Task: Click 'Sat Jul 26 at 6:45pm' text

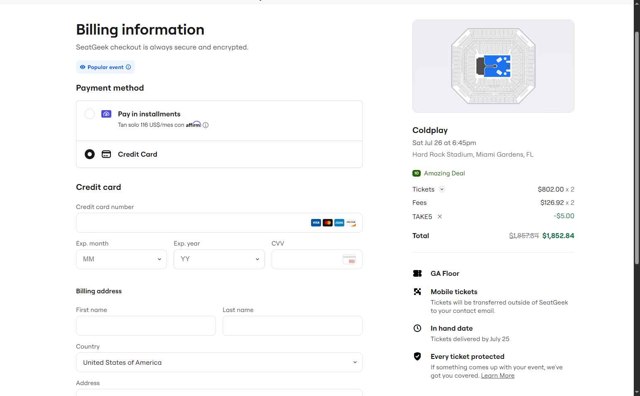Action: point(444,142)
